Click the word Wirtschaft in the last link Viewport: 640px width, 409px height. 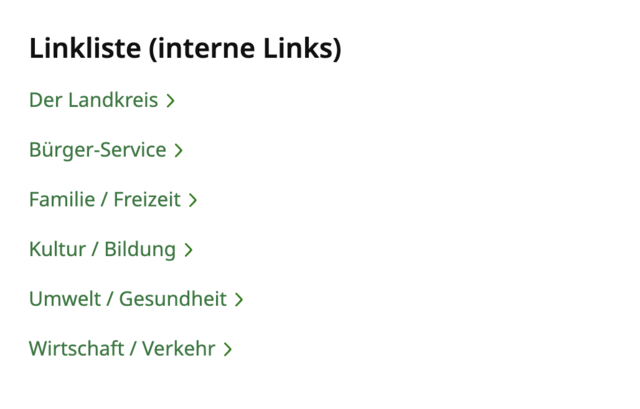coord(76,349)
